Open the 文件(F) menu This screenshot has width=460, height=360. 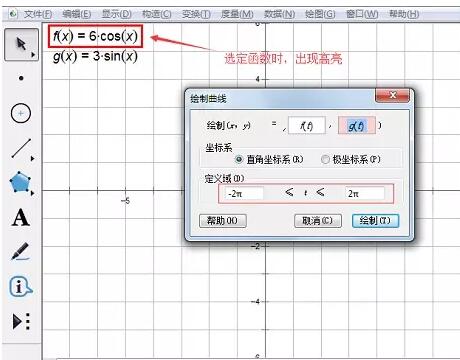click(38, 14)
